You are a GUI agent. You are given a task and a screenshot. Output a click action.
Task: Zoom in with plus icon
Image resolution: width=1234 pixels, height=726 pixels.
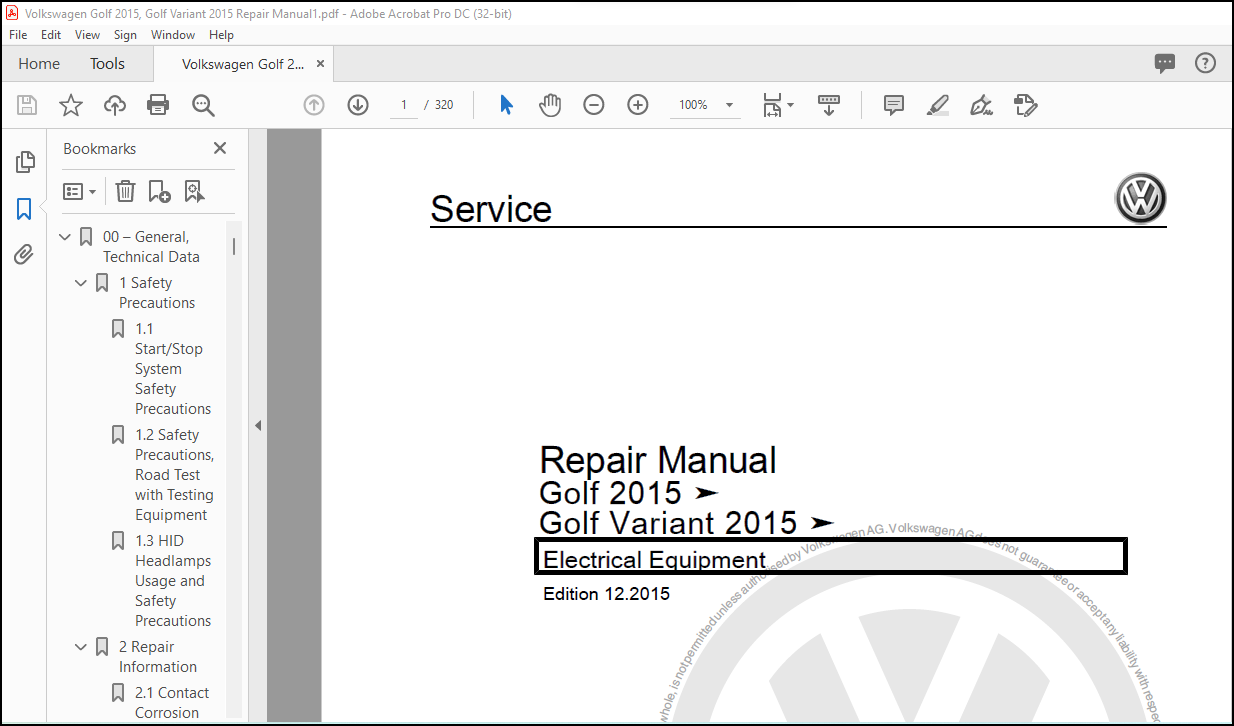(638, 105)
